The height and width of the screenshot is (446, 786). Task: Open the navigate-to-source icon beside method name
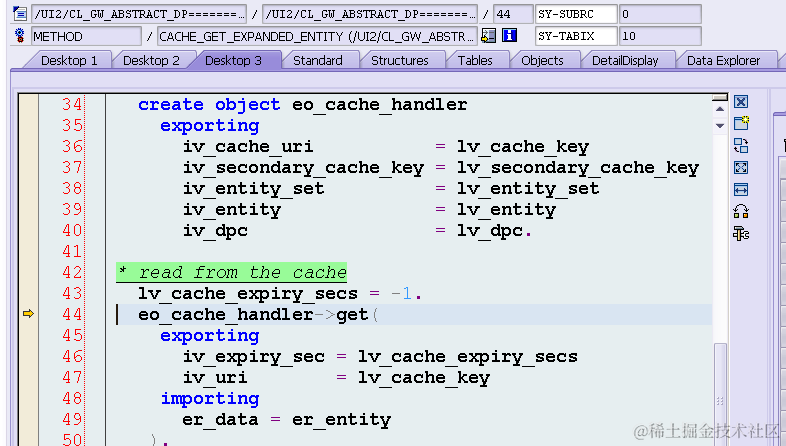point(488,36)
